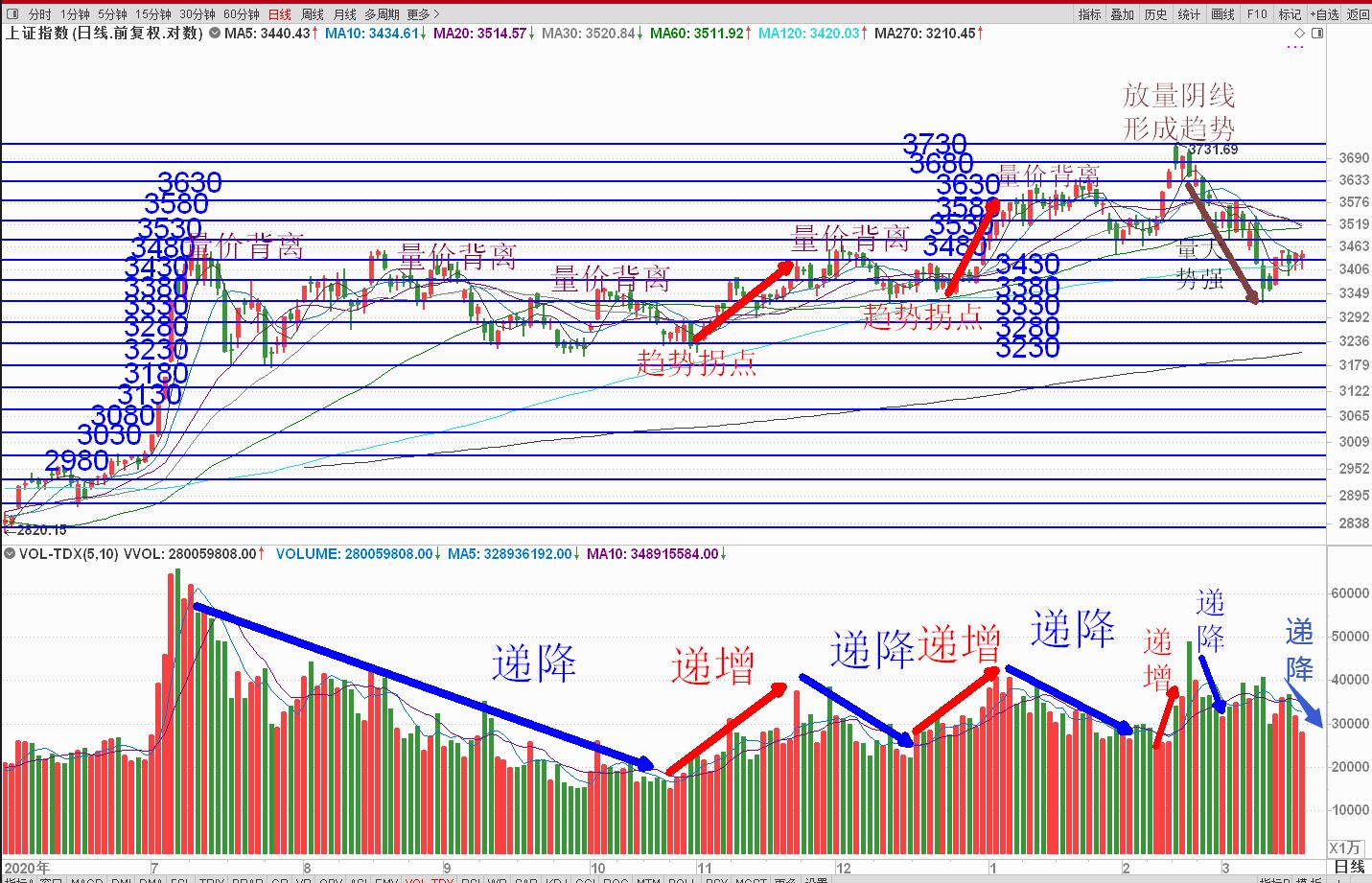Screen dimensions: 1372x883
Task: Click the 日线 label at bottom right
Action: click(x=1349, y=867)
